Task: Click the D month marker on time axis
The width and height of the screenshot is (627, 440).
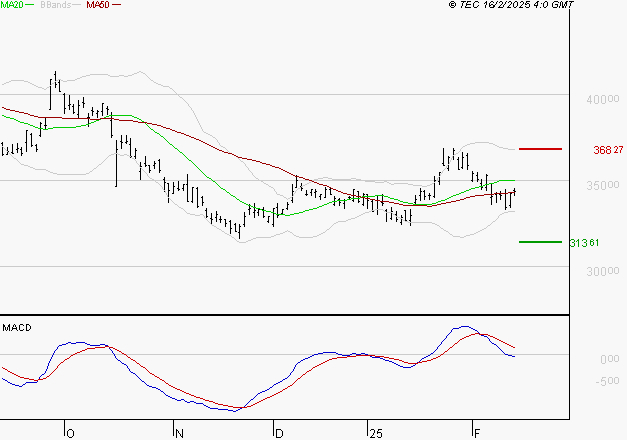Action: (280, 433)
